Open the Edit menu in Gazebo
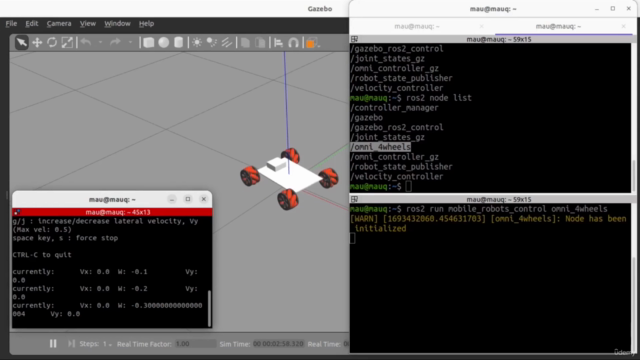Image resolution: width=640 pixels, height=360 pixels. click(x=31, y=24)
